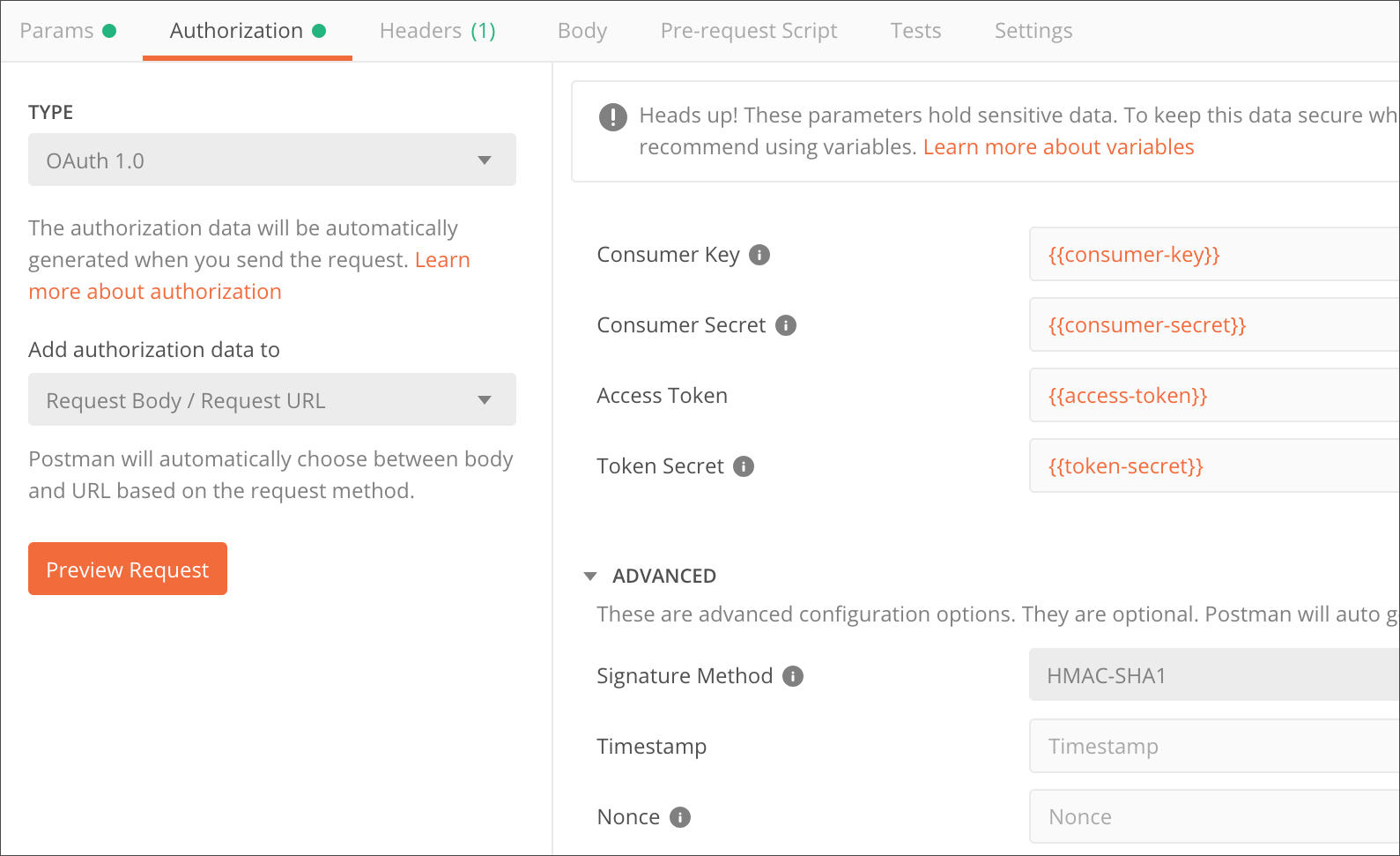Open the Params tab
Image resolution: width=1400 pixels, height=856 pixels.
tap(68, 31)
